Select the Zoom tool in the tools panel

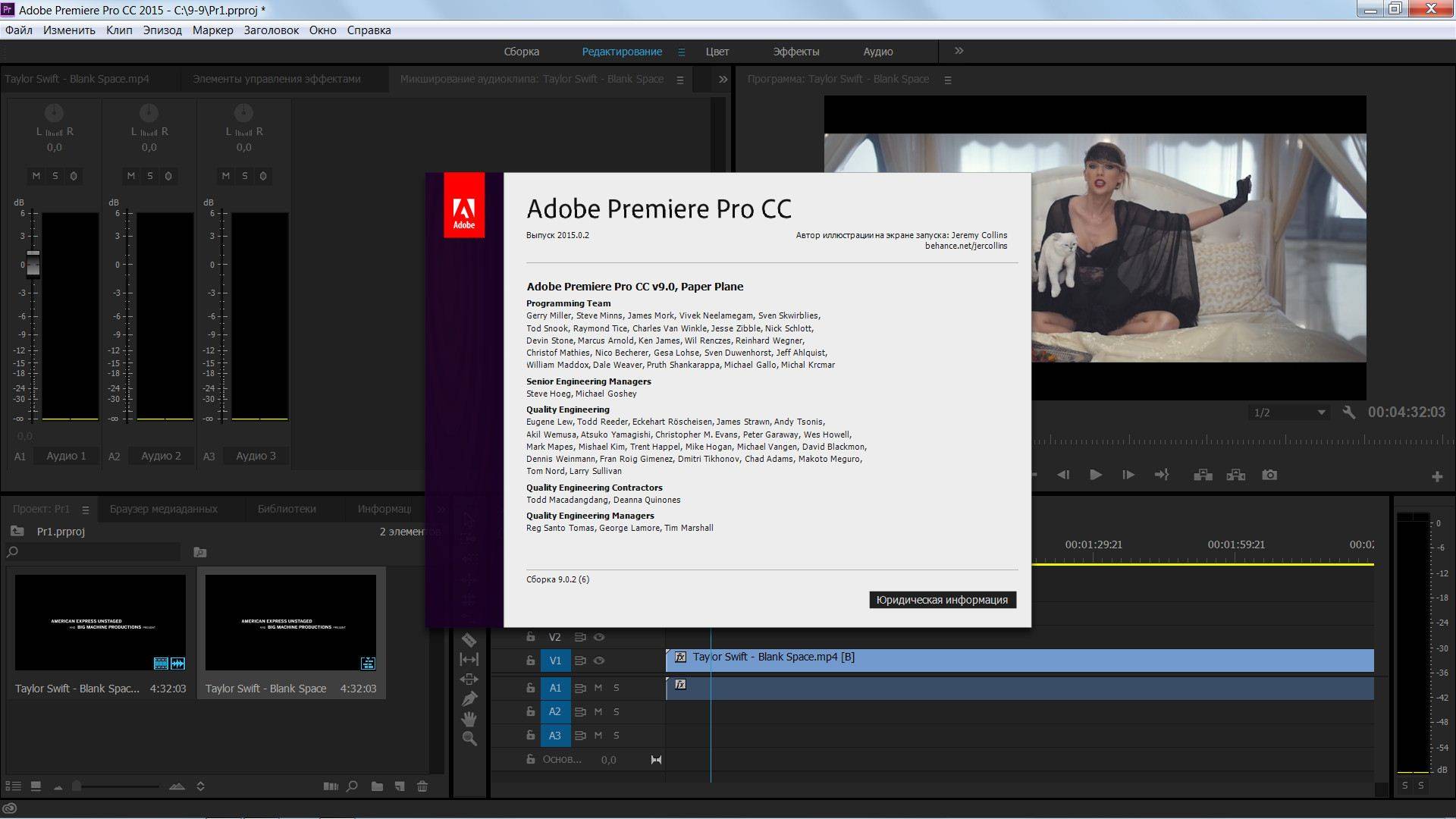coord(469,739)
